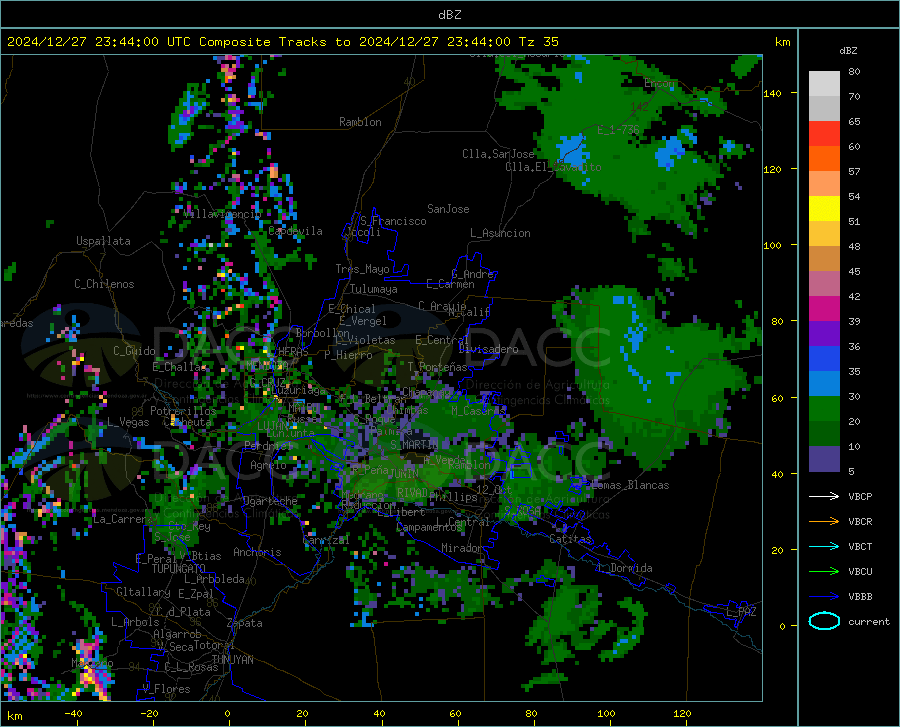Click the '0' tick on vertical km axis
The image size is (900, 727).
pyautogui.click(x=782, y=626)
